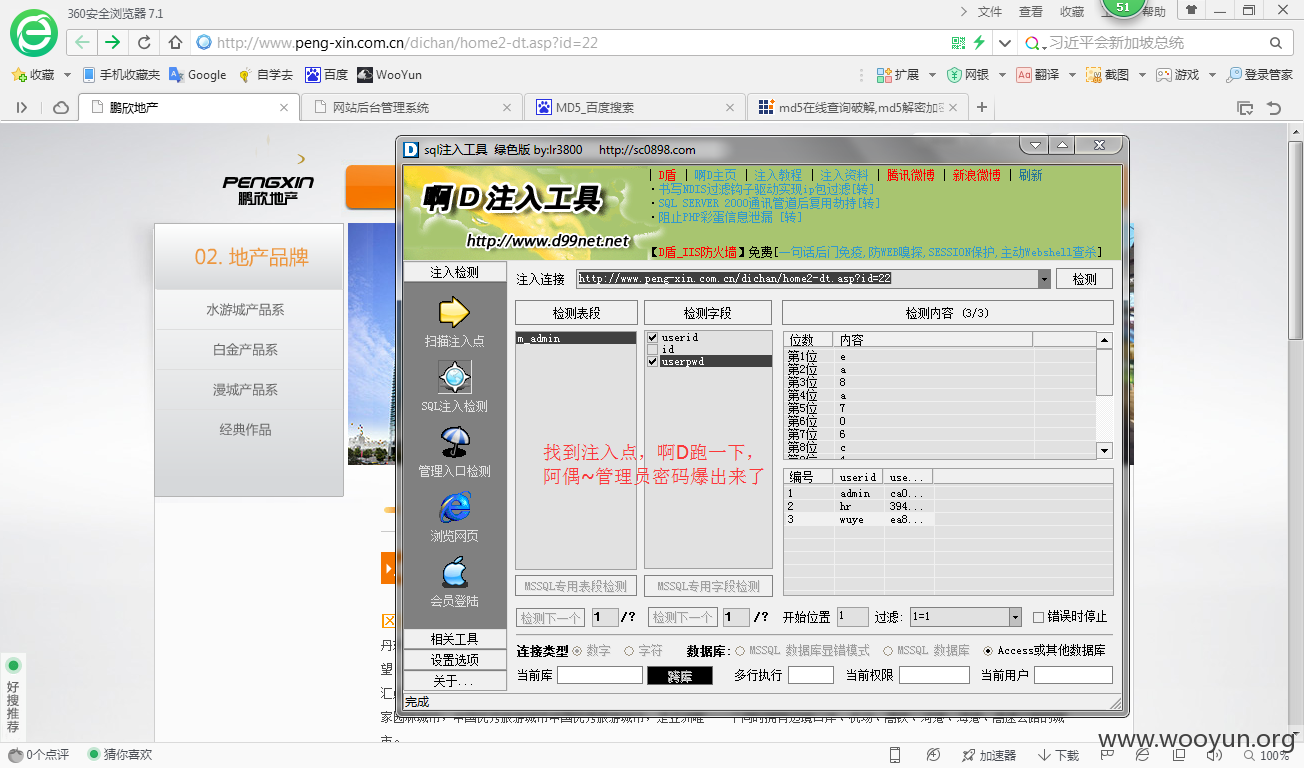Expand the 收藏 favorites dropdown arrow
The width and height of the screenshot is (1304, 768).
tap(67, 75)
